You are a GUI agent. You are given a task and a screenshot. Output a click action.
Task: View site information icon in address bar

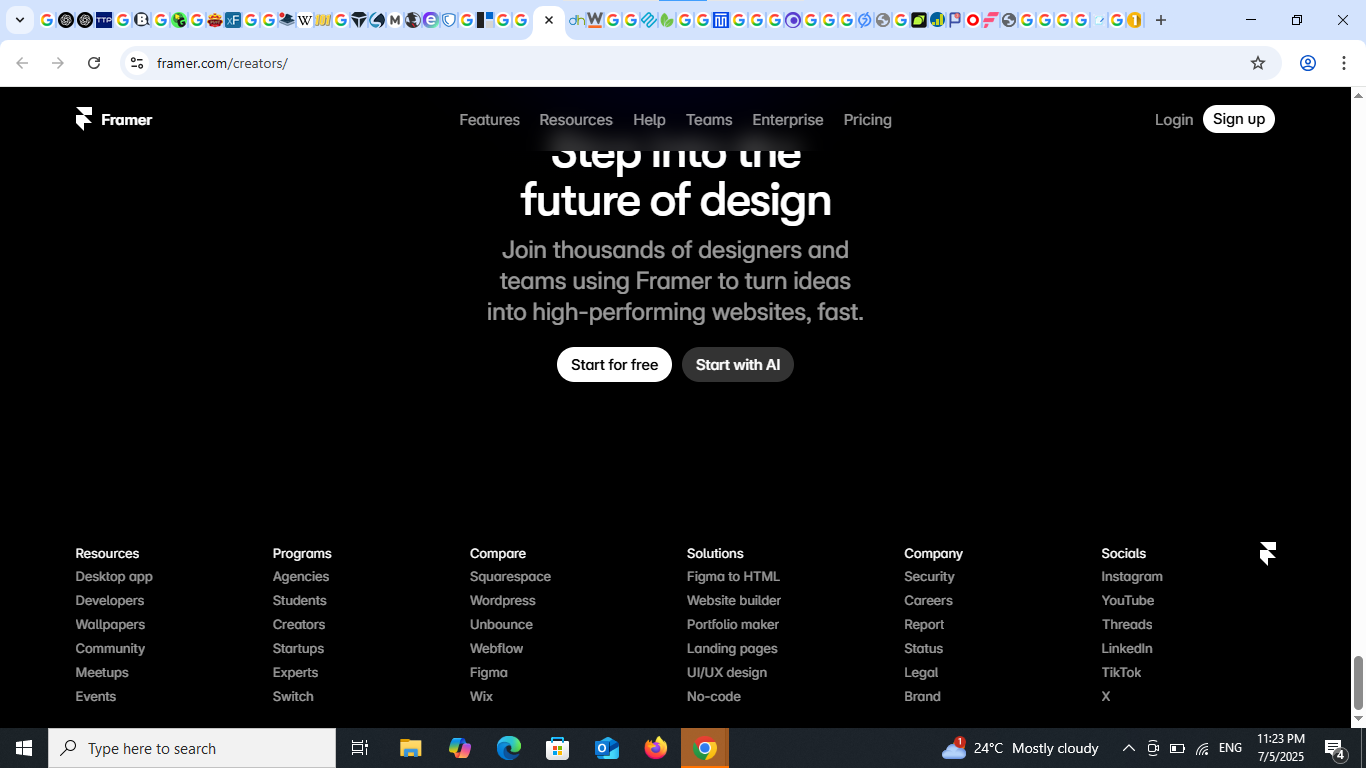137,63
